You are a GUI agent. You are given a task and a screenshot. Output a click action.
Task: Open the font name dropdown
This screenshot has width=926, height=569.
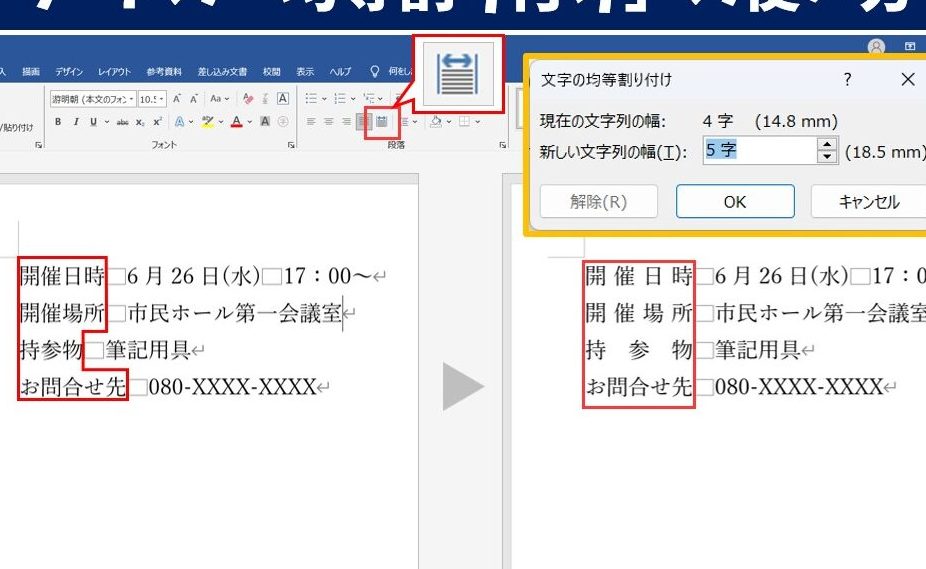click(x=131, y=99)
